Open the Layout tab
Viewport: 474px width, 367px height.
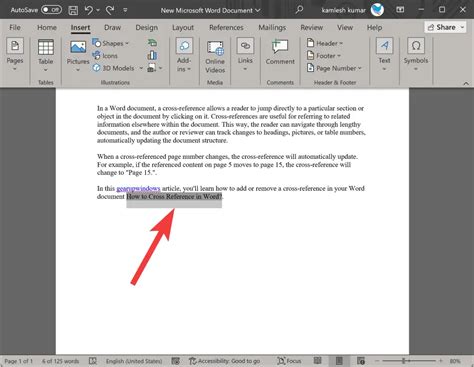point(183,27)
